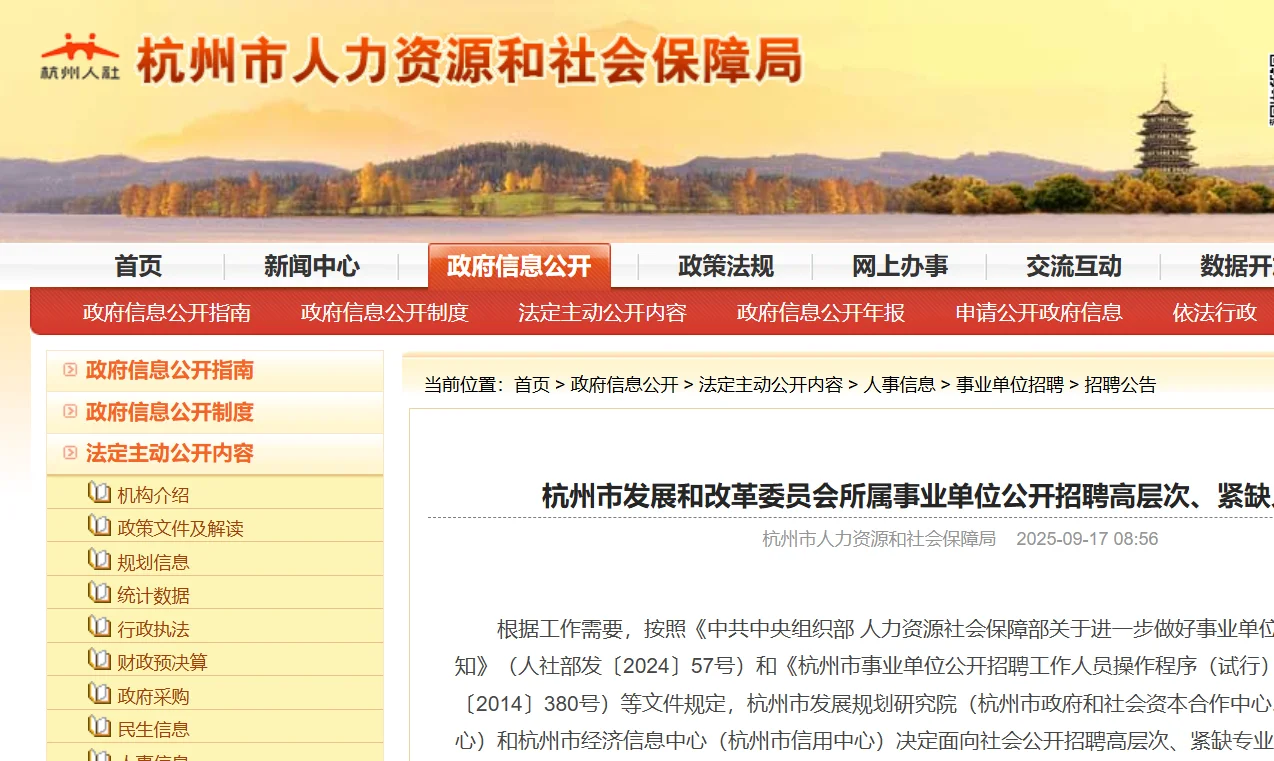
Task: Click 政府信息公开 in the breadcrumb path
Action: coord(624,385)
